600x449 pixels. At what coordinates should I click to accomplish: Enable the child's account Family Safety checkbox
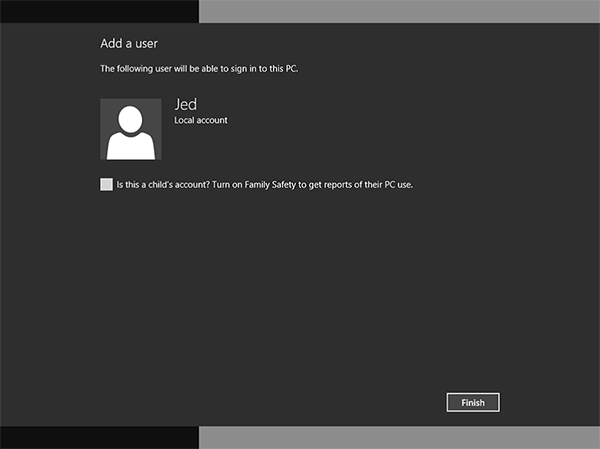coord(106,184)
